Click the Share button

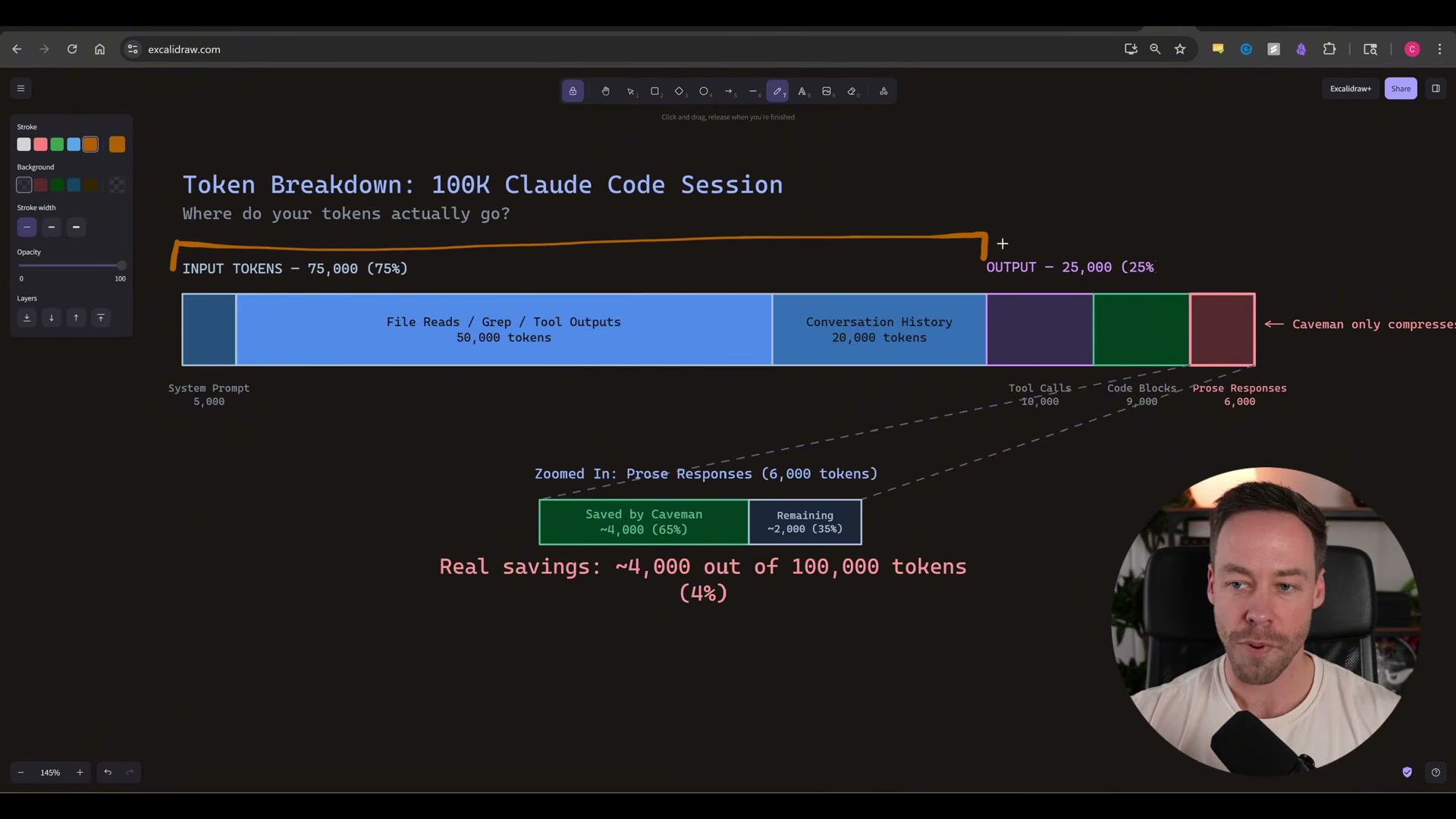1401,89
